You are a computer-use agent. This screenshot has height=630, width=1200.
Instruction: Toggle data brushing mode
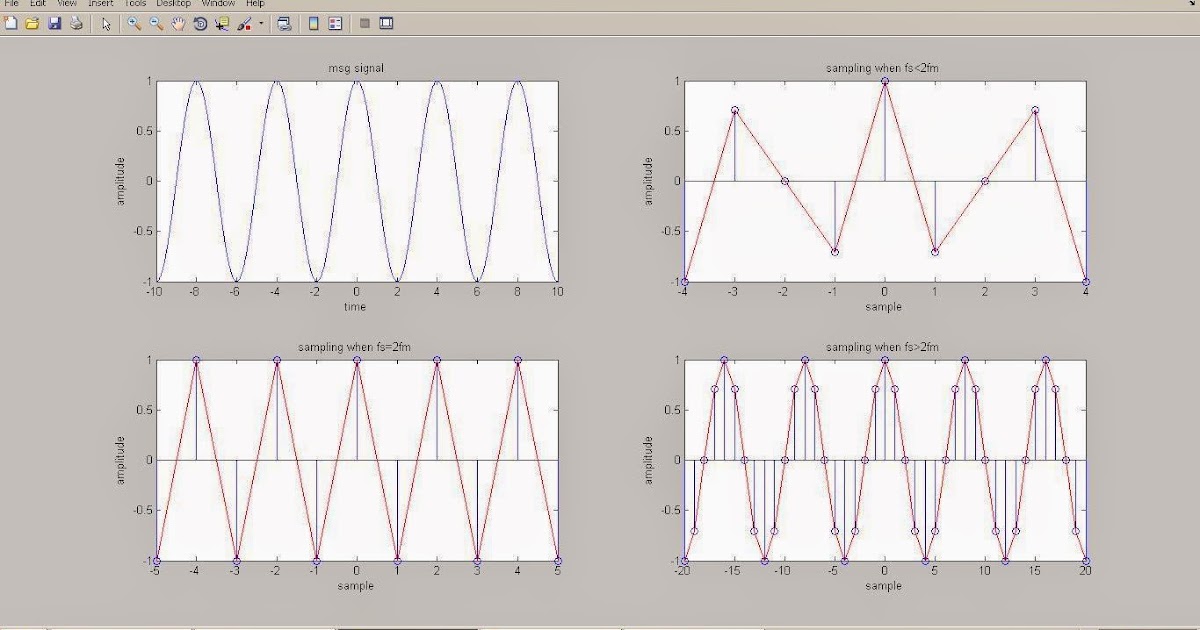[x=240, y=24]
